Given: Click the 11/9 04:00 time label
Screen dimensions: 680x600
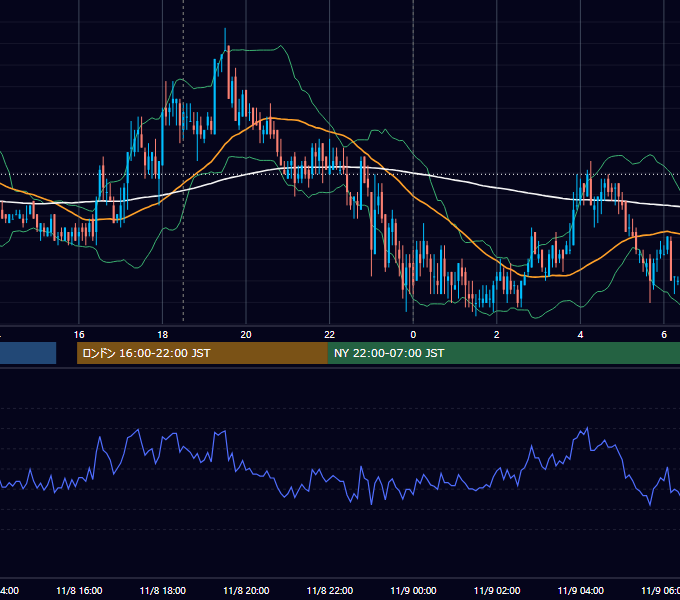Looking at the screenshot, I should pos(580,590).
